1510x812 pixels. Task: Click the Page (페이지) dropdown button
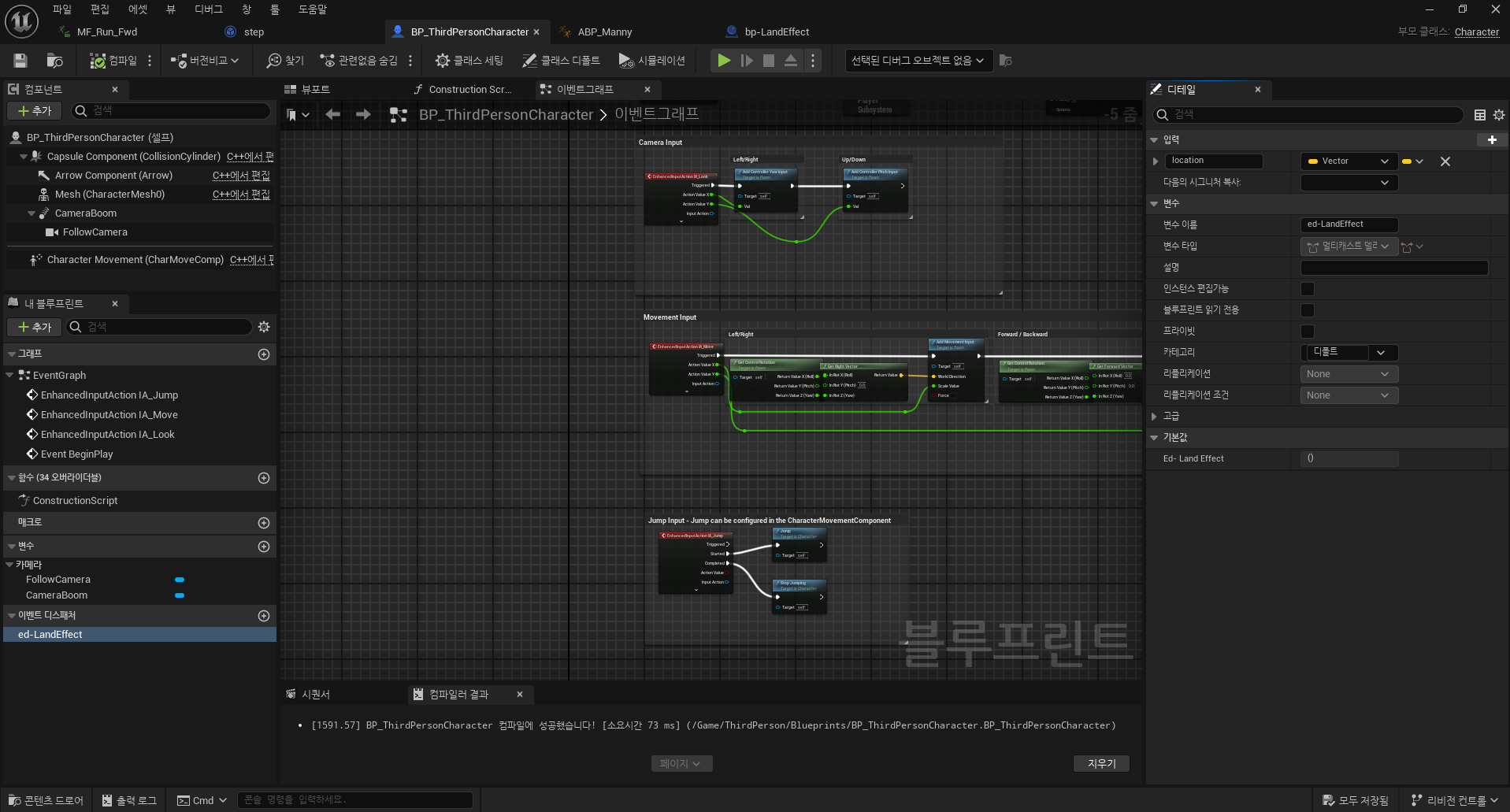click(681, 764)
